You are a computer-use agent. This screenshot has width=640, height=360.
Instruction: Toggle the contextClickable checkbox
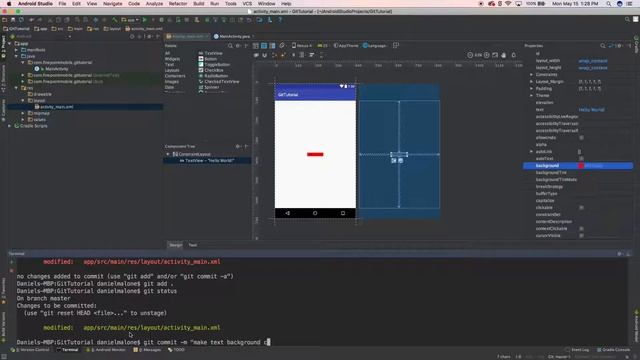coord(581,229)
